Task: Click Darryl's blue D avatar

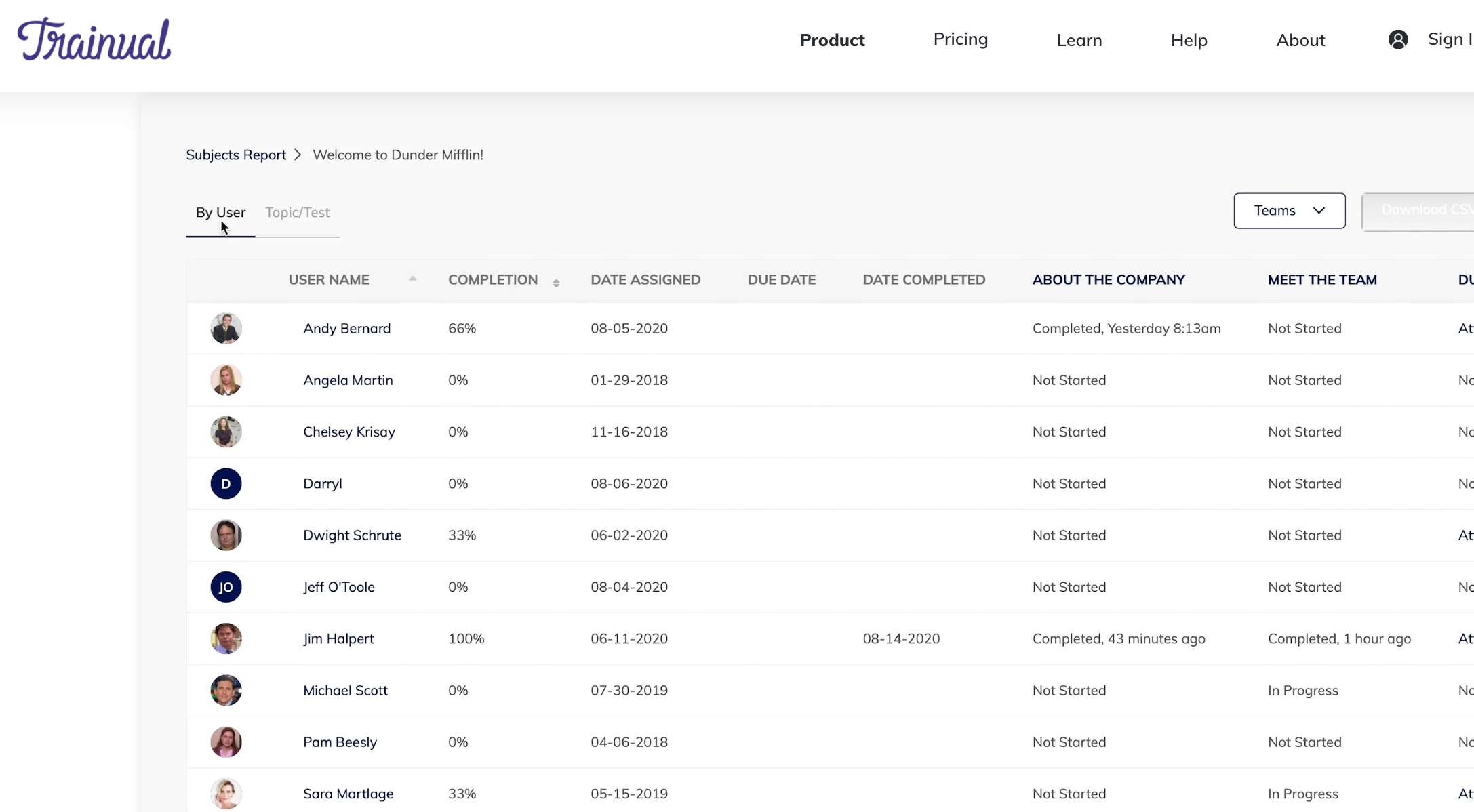Action: click(x=226, y=484)
